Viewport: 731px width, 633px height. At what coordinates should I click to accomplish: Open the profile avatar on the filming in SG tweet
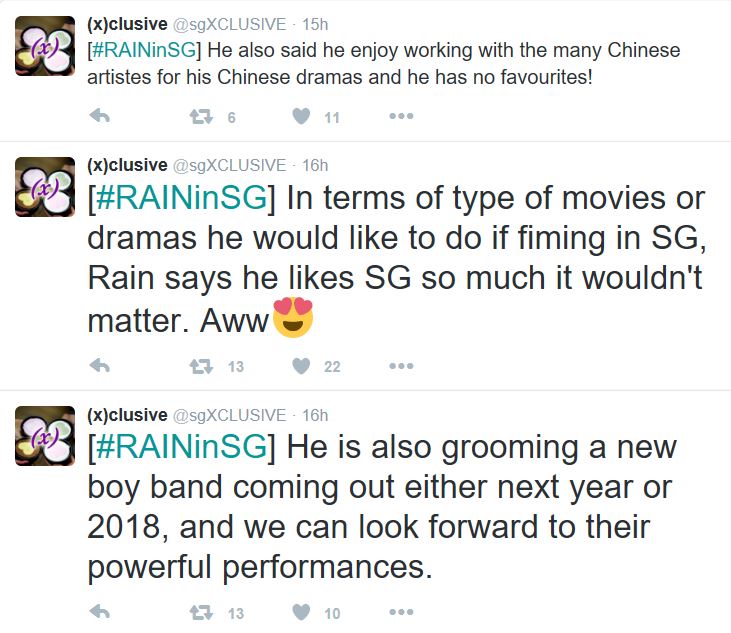(45, 187)
